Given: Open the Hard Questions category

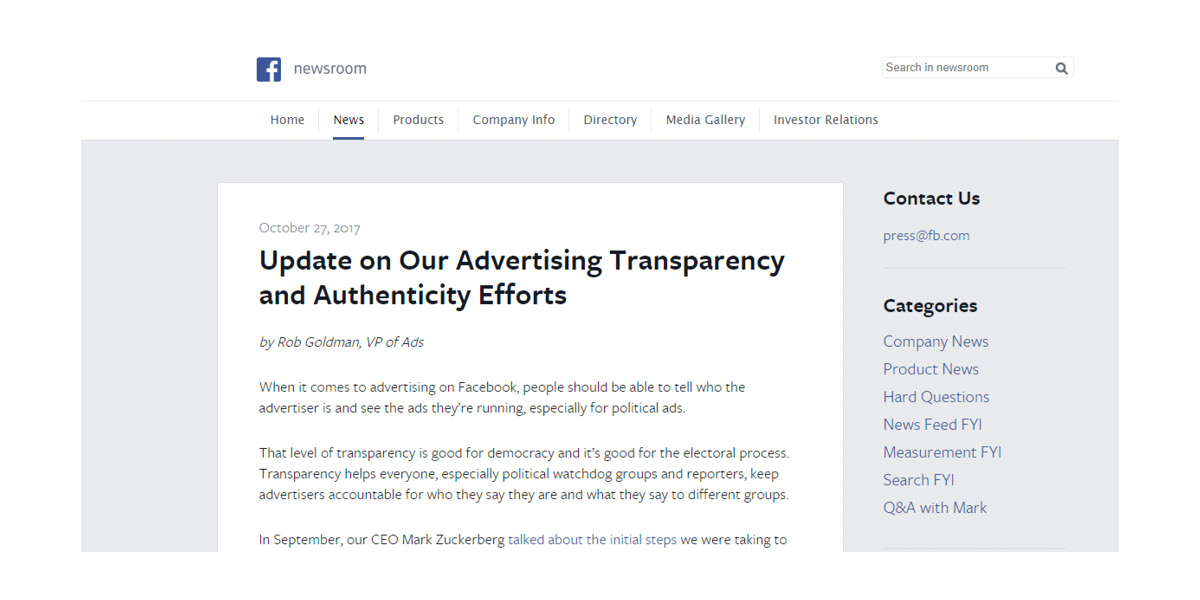Looking at the screenshot, I should pyautogui.click(x=936, y=397).
